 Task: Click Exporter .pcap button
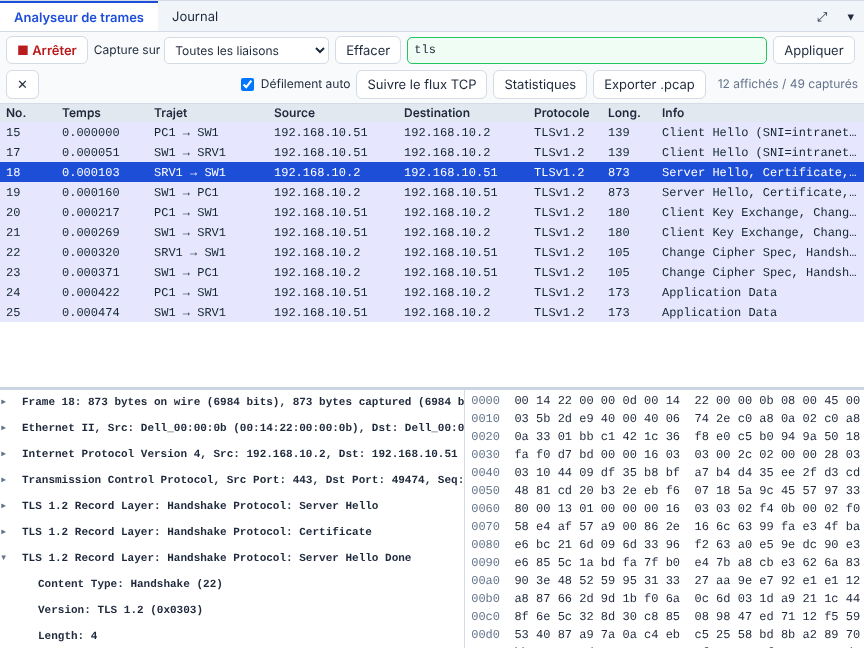tap(649, 84)
